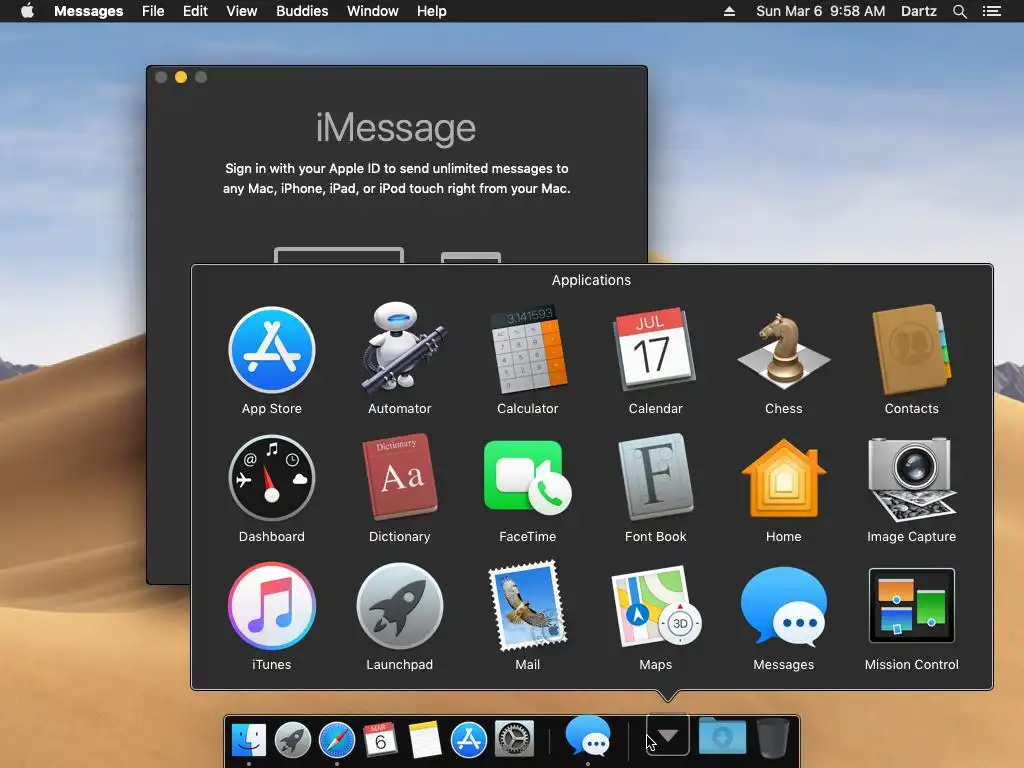This screenshot has height=768, width=1024.
Task: Launch iTunes from the Applications grid
Action: click(272, 606)
